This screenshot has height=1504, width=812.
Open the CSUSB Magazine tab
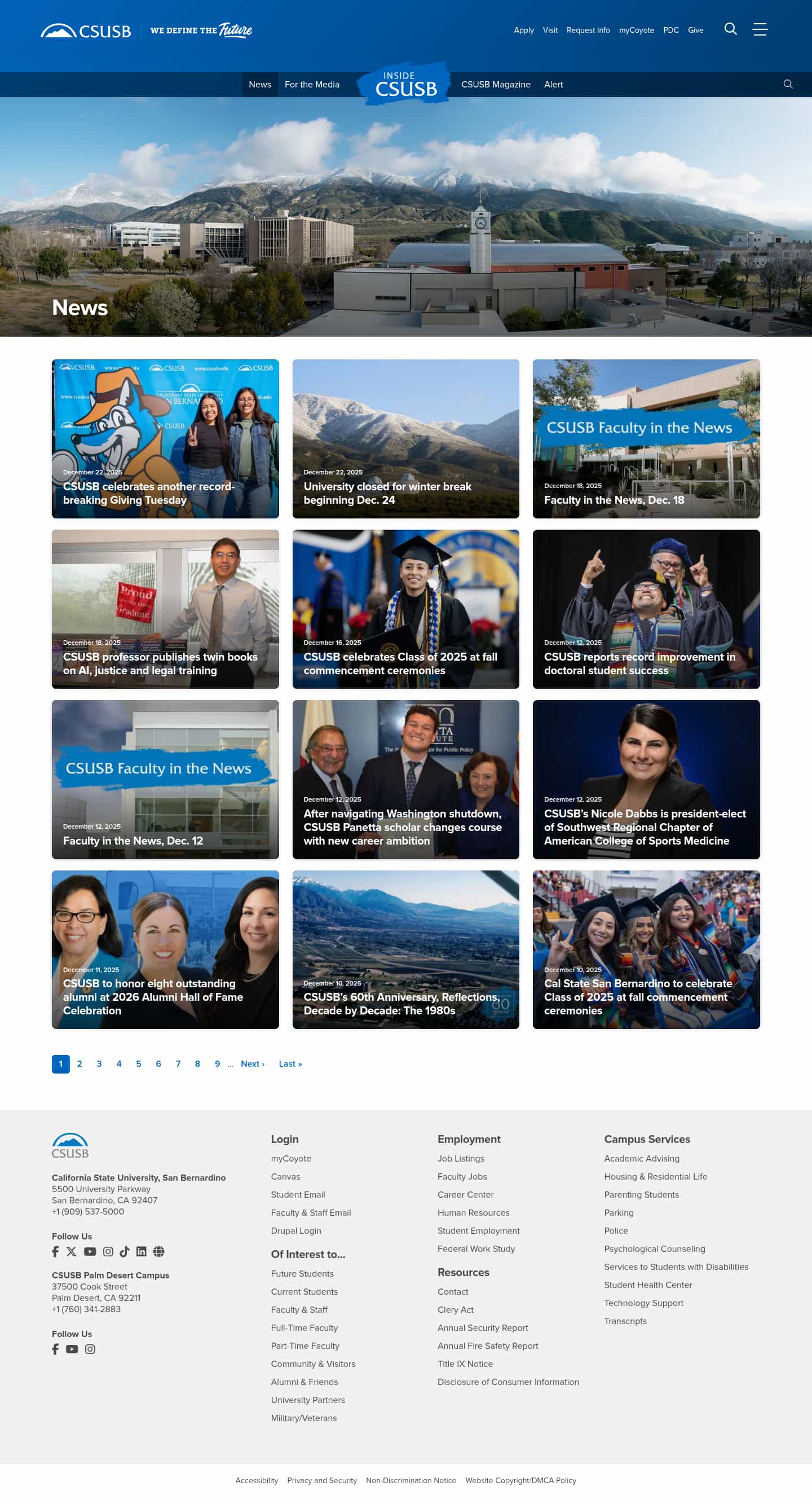coord(496,84)
